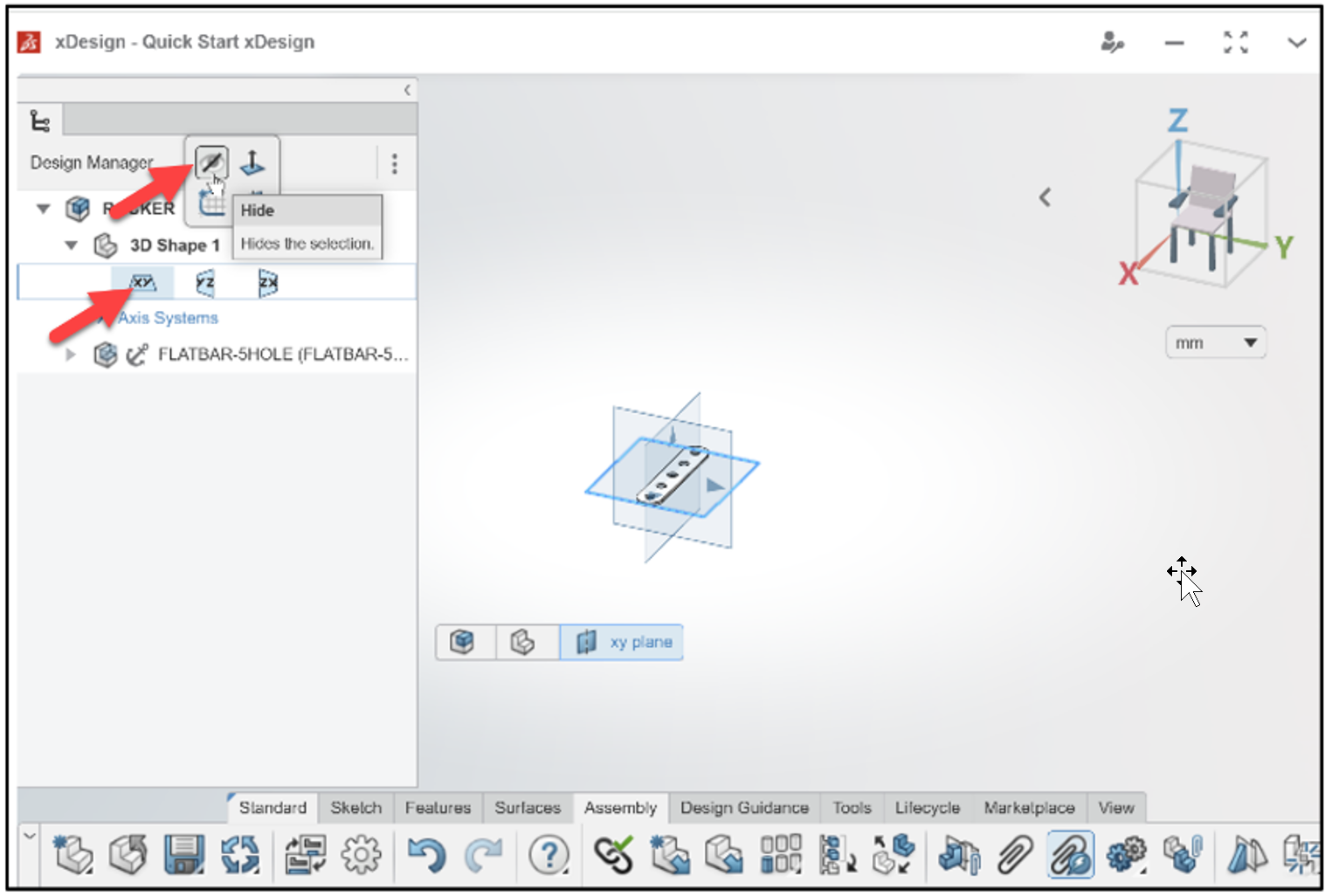Image resolution: width=1325 pixels, height=896 pixels.
Task: Click the Sync/Refresh icon in the toolbar
Action: (x=240, y=854)
